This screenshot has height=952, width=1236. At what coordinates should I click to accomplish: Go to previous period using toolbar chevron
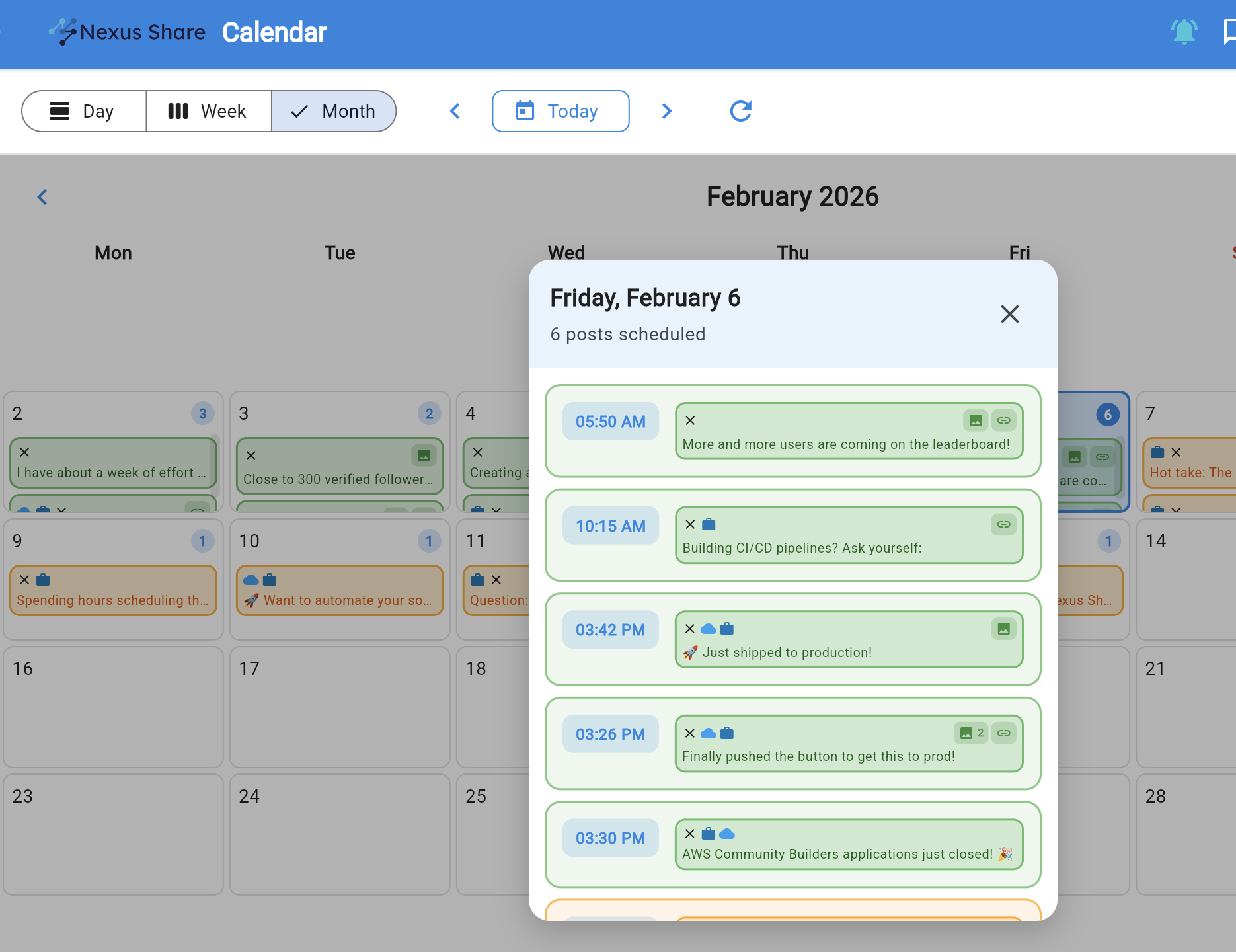point(455,111)
